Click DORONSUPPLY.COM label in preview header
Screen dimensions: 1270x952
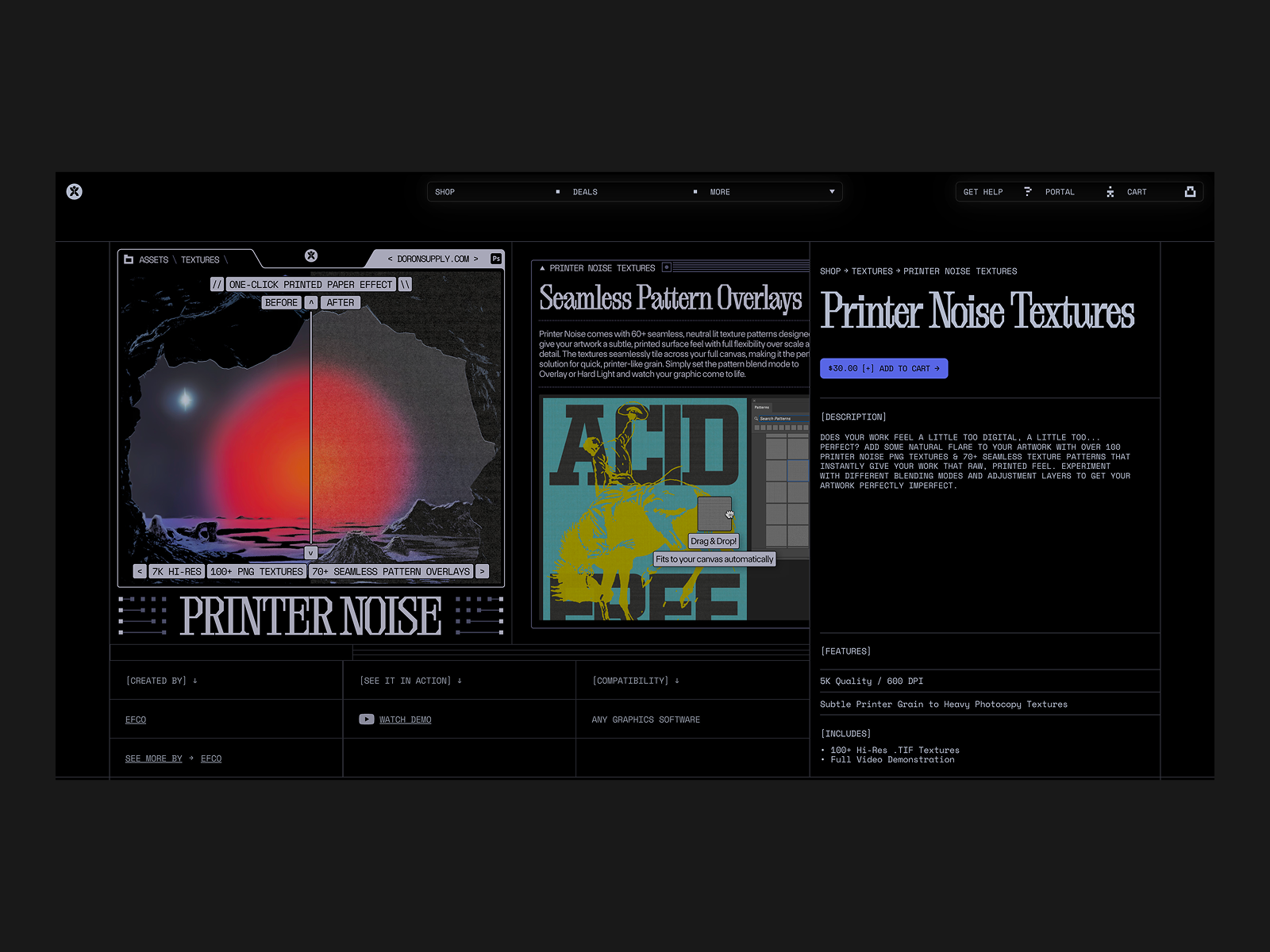click(x=433, y=259)
